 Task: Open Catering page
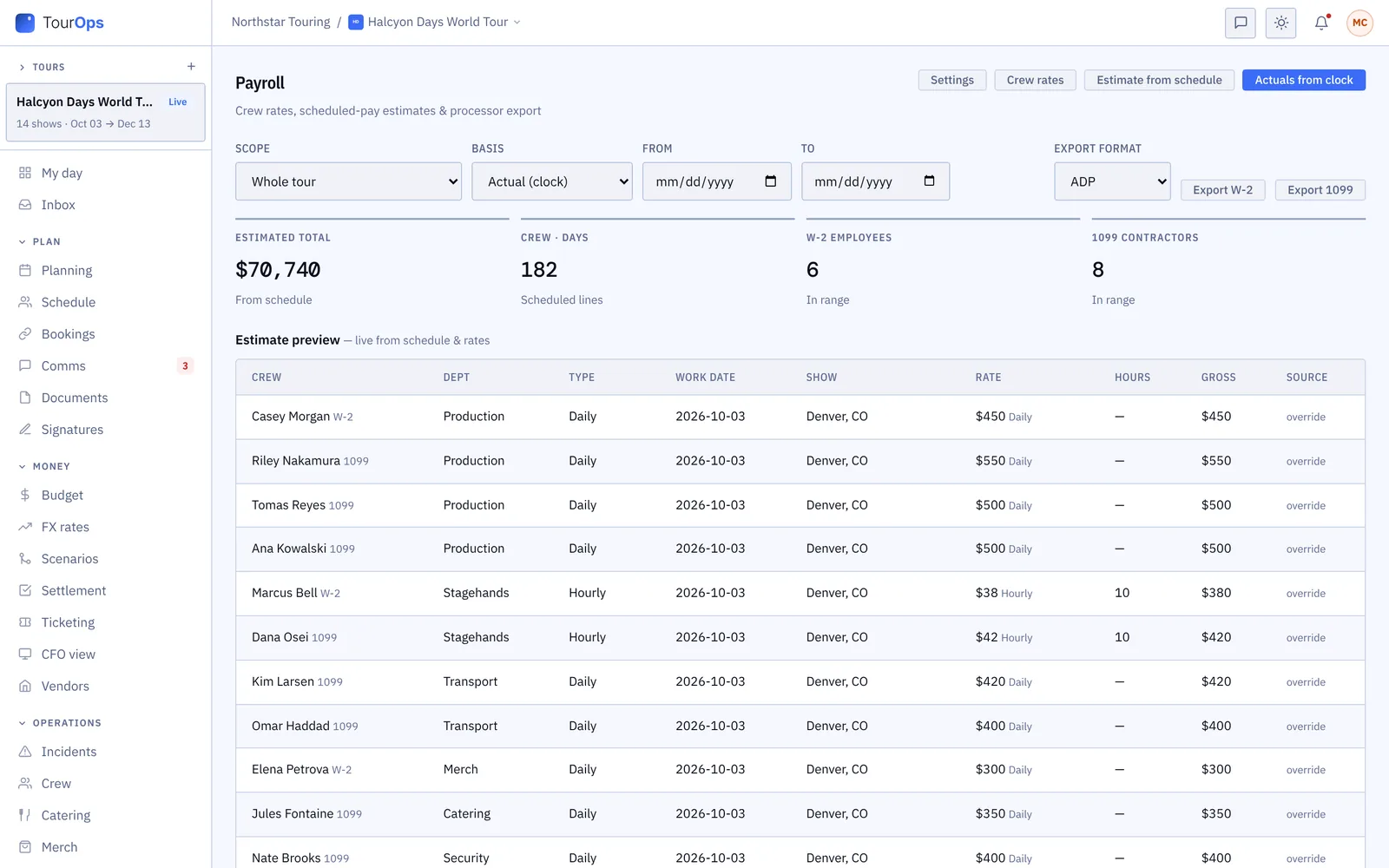106,816
